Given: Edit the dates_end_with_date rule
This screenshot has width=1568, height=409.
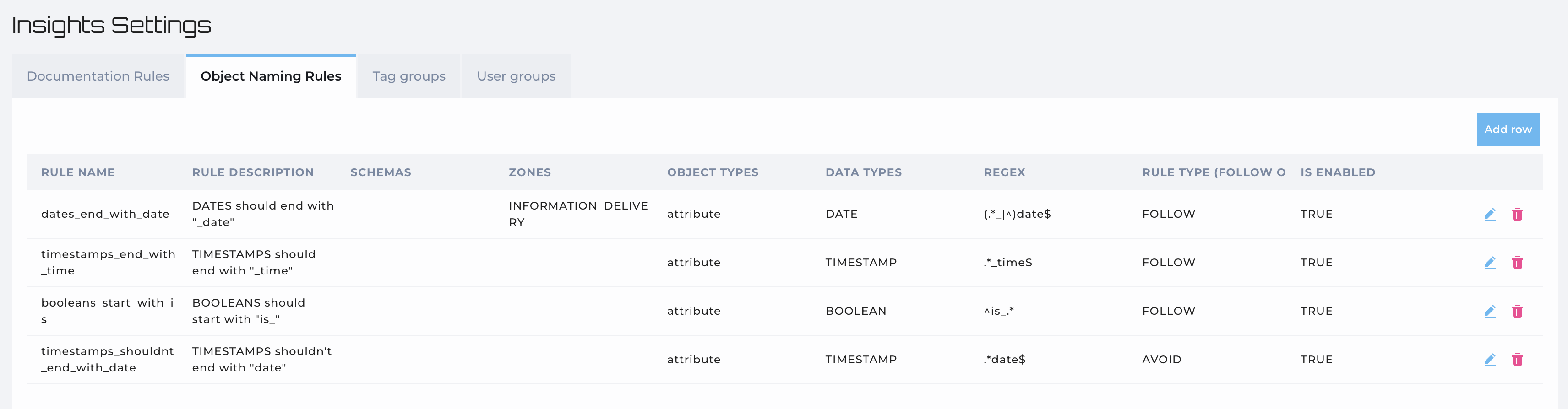Looking at the screenshot, I should pyautogui.click(x=1490, y=214).
